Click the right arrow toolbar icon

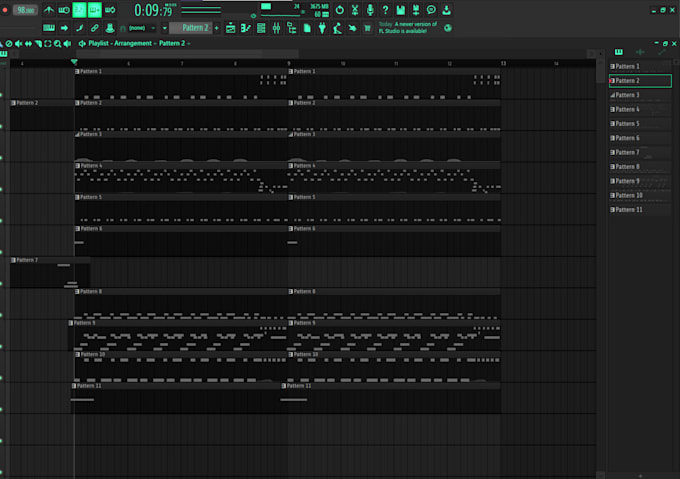pyautogui.click(x=64, y=28)
